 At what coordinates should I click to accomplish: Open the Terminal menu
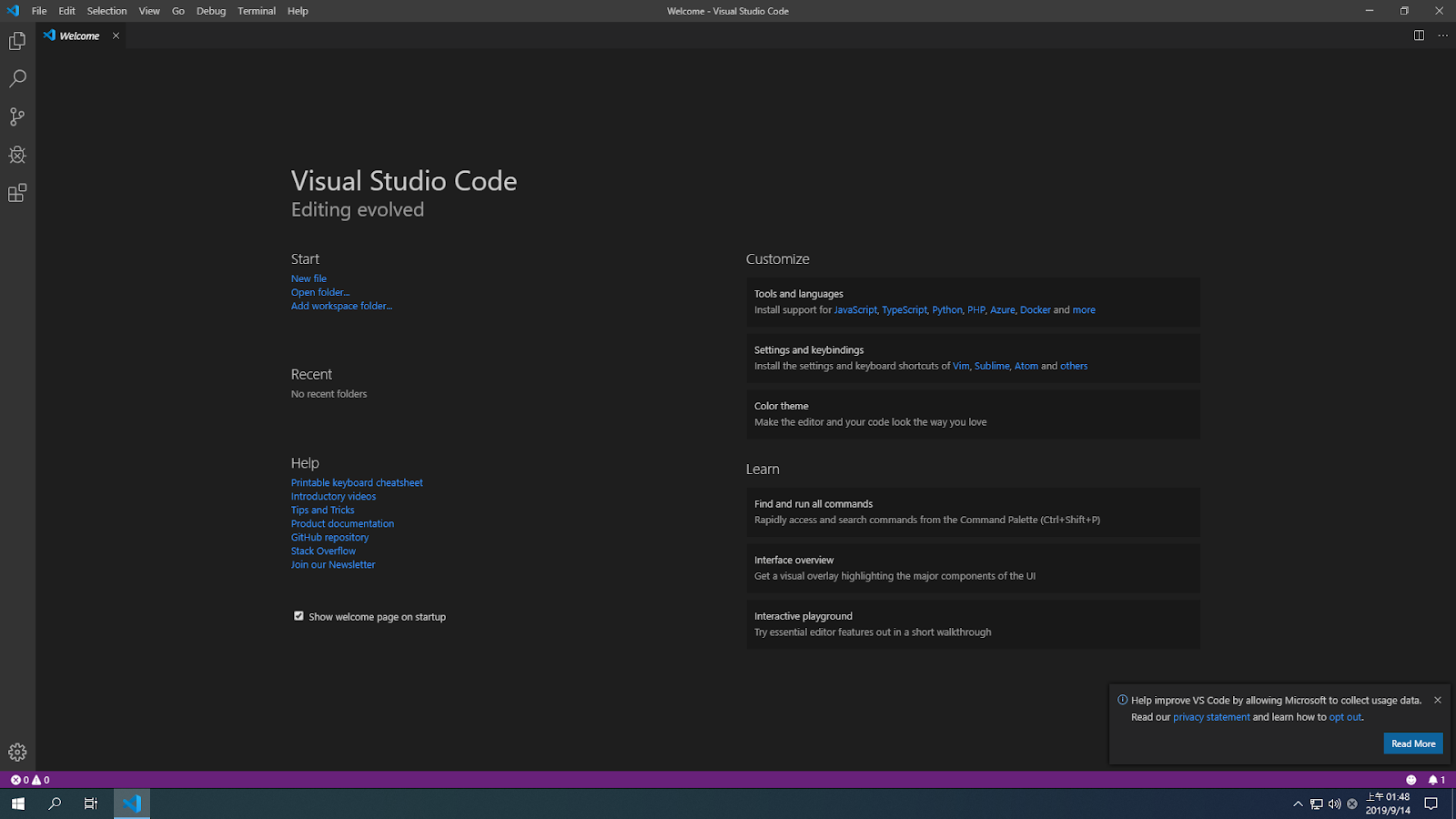tap(256, 11)
